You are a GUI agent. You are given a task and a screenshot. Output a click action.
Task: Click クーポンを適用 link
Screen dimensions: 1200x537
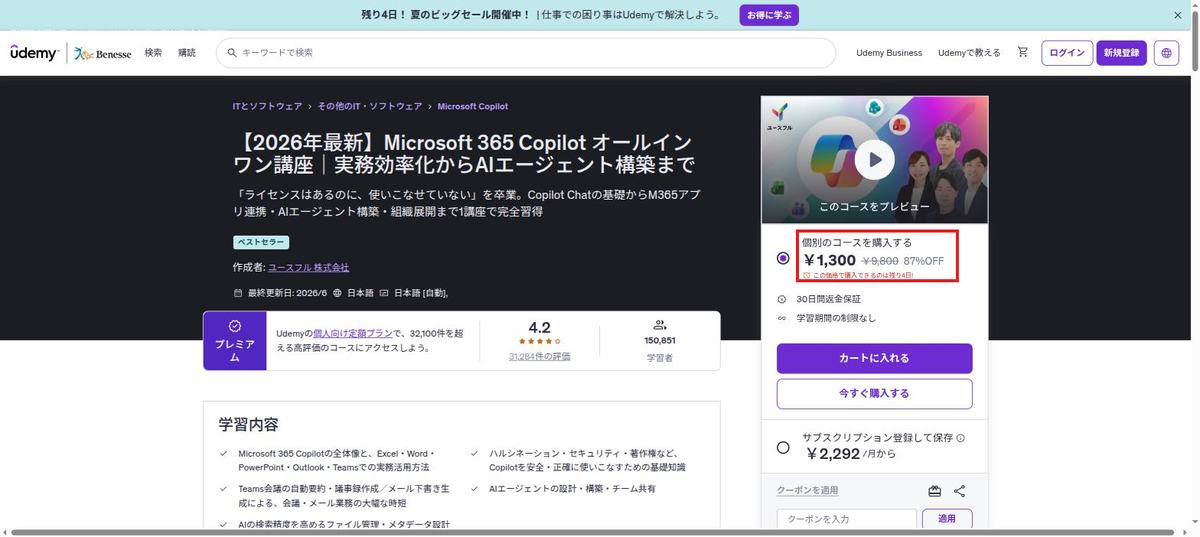tap(807, 490)
